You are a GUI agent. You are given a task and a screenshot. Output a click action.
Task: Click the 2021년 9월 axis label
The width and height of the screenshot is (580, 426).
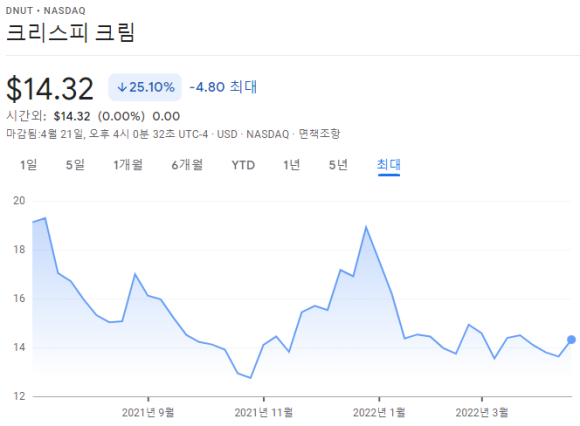(148, 412)
